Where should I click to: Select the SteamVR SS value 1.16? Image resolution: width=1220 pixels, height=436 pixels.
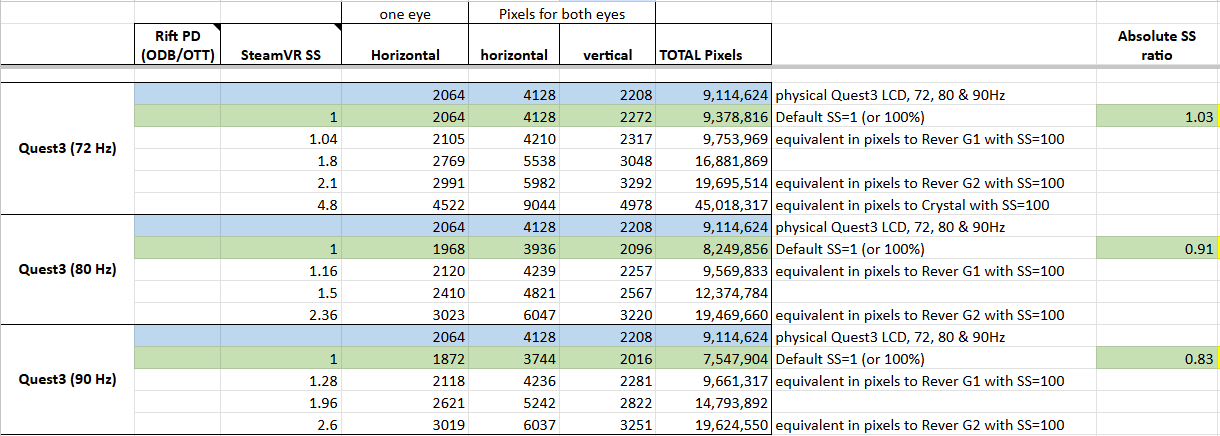[x=281, y=271]
